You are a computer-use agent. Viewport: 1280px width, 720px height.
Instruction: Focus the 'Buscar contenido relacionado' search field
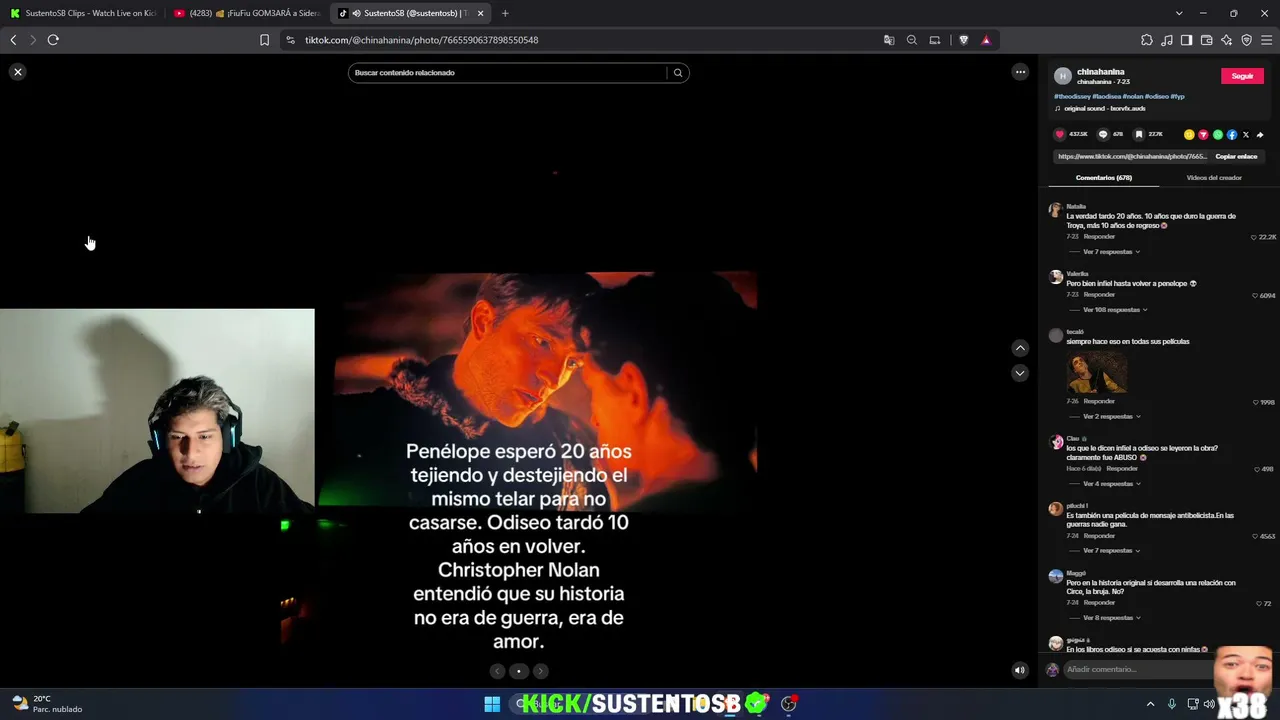508,72
